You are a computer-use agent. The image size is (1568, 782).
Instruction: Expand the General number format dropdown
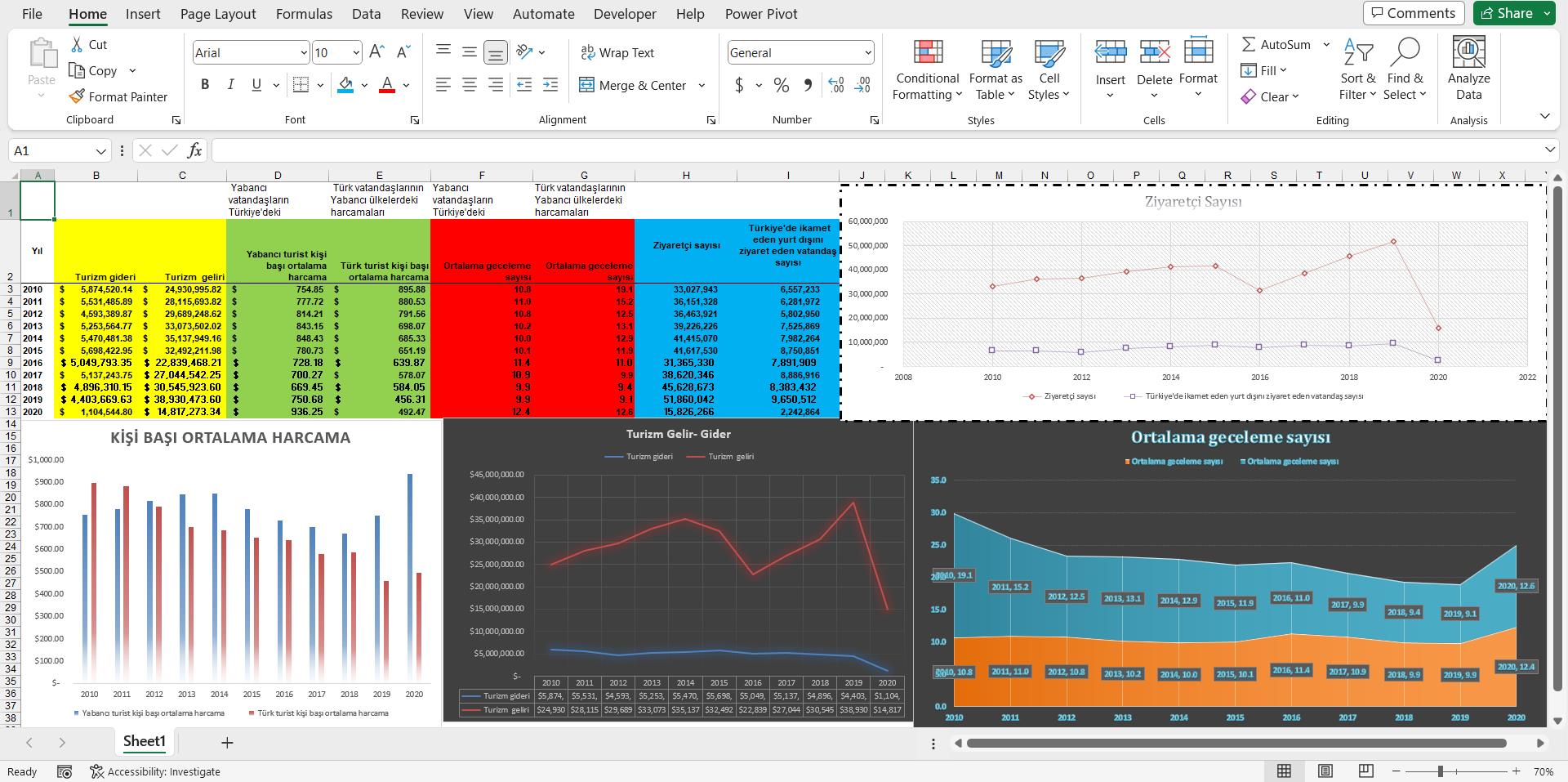pyautogui.click(x=867, y=53)
